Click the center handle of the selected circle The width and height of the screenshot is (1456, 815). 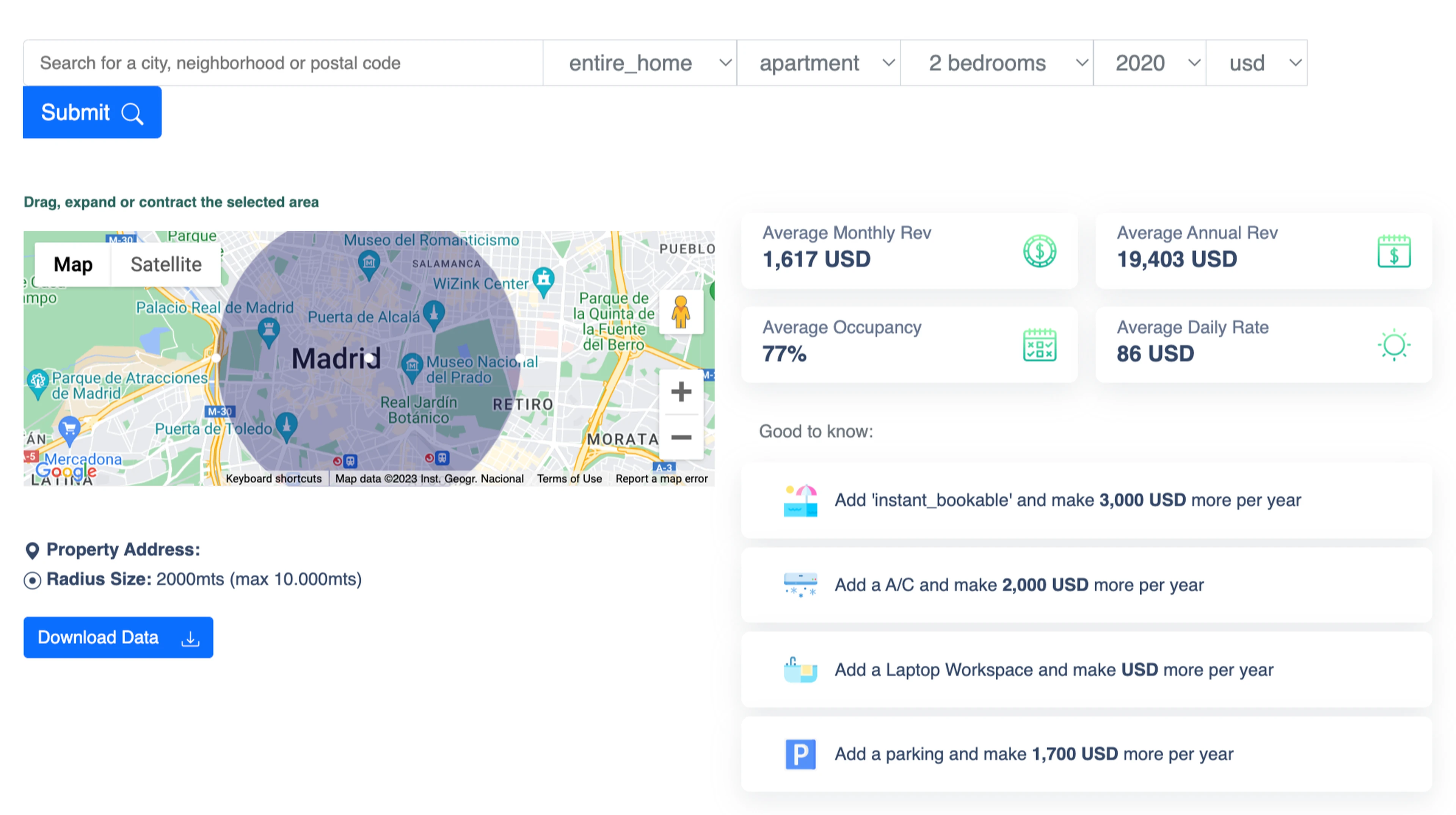(369, 358)
